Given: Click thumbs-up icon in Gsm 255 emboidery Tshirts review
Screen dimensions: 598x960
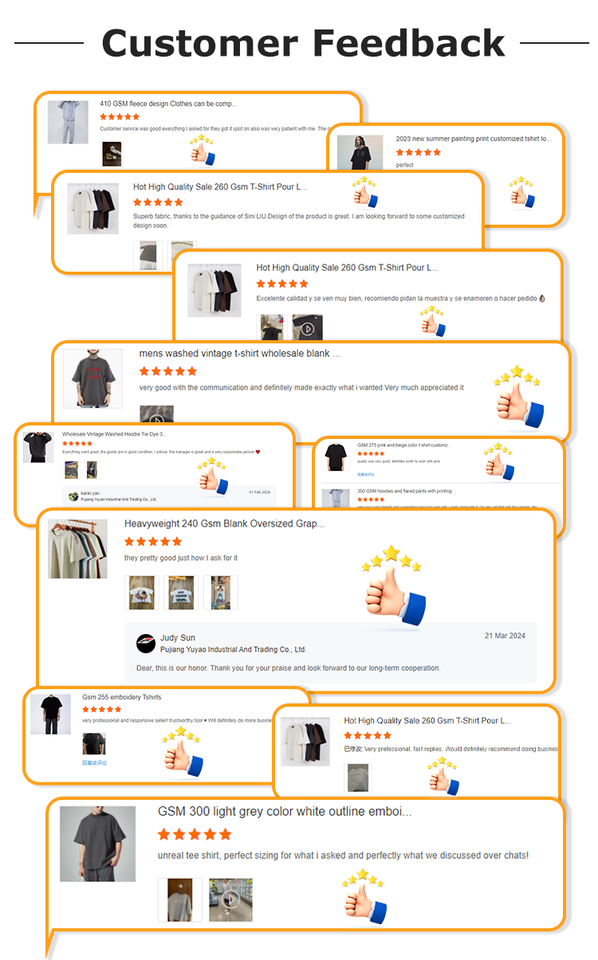Looking at the screenshot, I should click(x=182, y=752).
